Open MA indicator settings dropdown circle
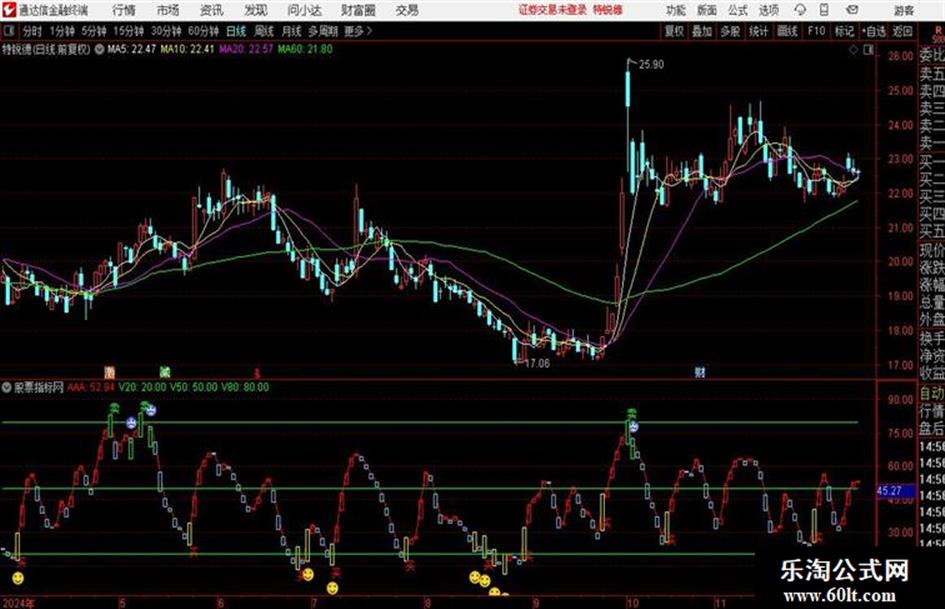The image size is (945, 609). [99, 49]
